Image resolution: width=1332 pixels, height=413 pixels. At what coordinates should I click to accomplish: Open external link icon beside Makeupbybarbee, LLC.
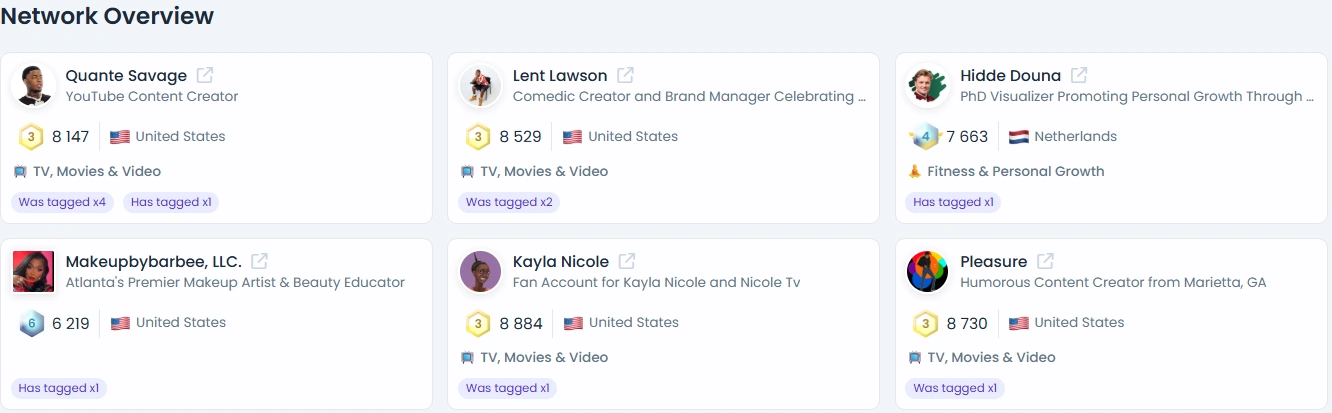(x=259, y=261)
